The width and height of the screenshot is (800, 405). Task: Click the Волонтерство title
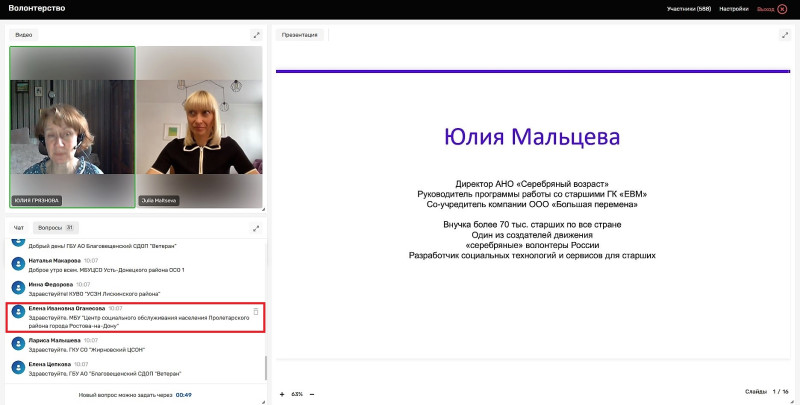(37, 8)
